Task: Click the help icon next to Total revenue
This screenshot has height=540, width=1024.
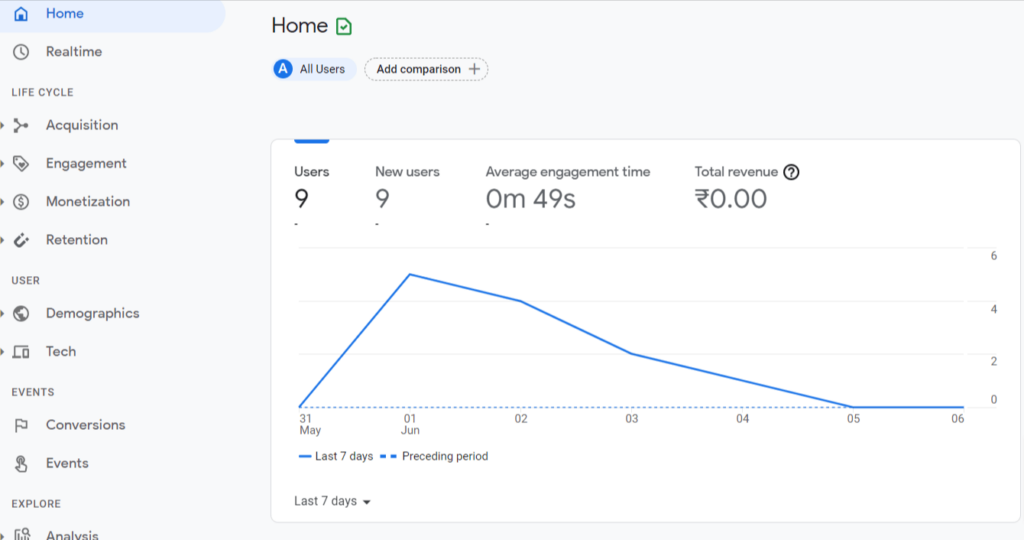Action: click(x=791, y=172)
